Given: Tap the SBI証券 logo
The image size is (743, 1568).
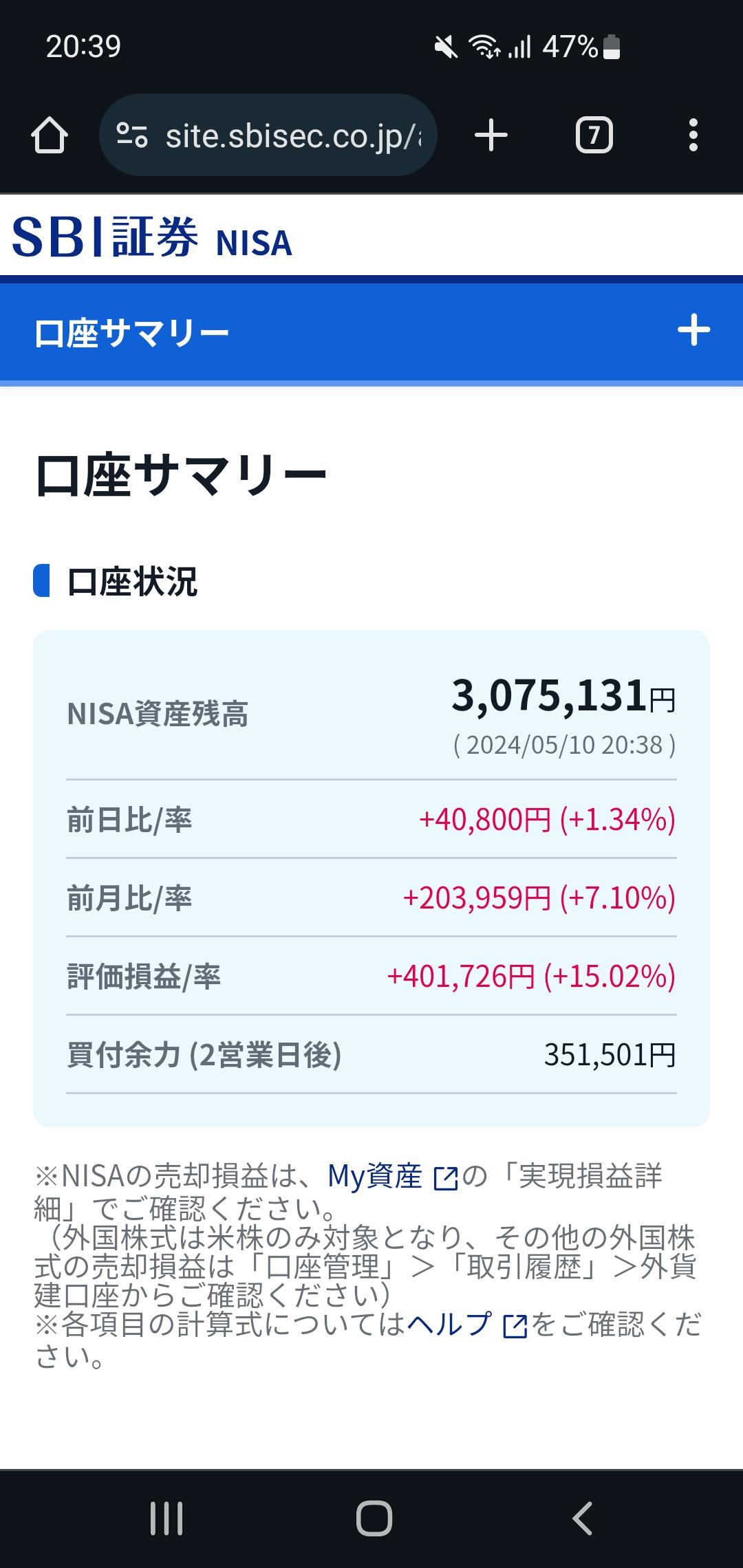Looking at the screenshot, I should [x=105, y=237].
